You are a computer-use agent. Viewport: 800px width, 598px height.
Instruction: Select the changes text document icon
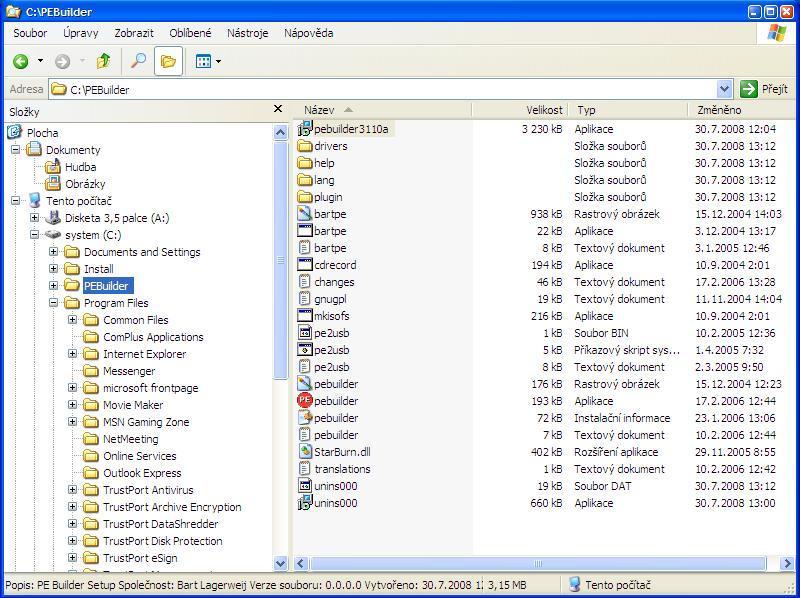coord(305,282)
